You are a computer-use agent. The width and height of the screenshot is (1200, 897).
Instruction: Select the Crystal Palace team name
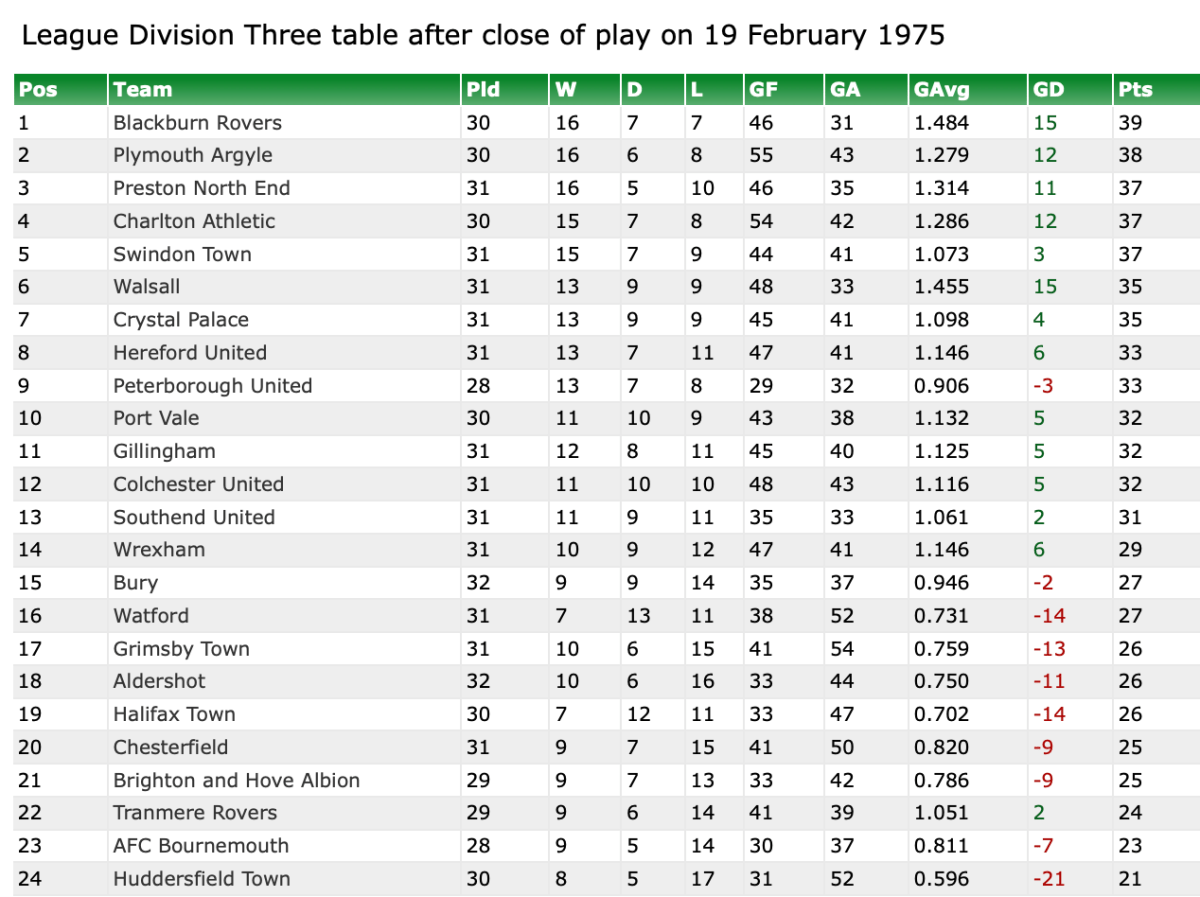pyautogui.click(x=180, y=320)
